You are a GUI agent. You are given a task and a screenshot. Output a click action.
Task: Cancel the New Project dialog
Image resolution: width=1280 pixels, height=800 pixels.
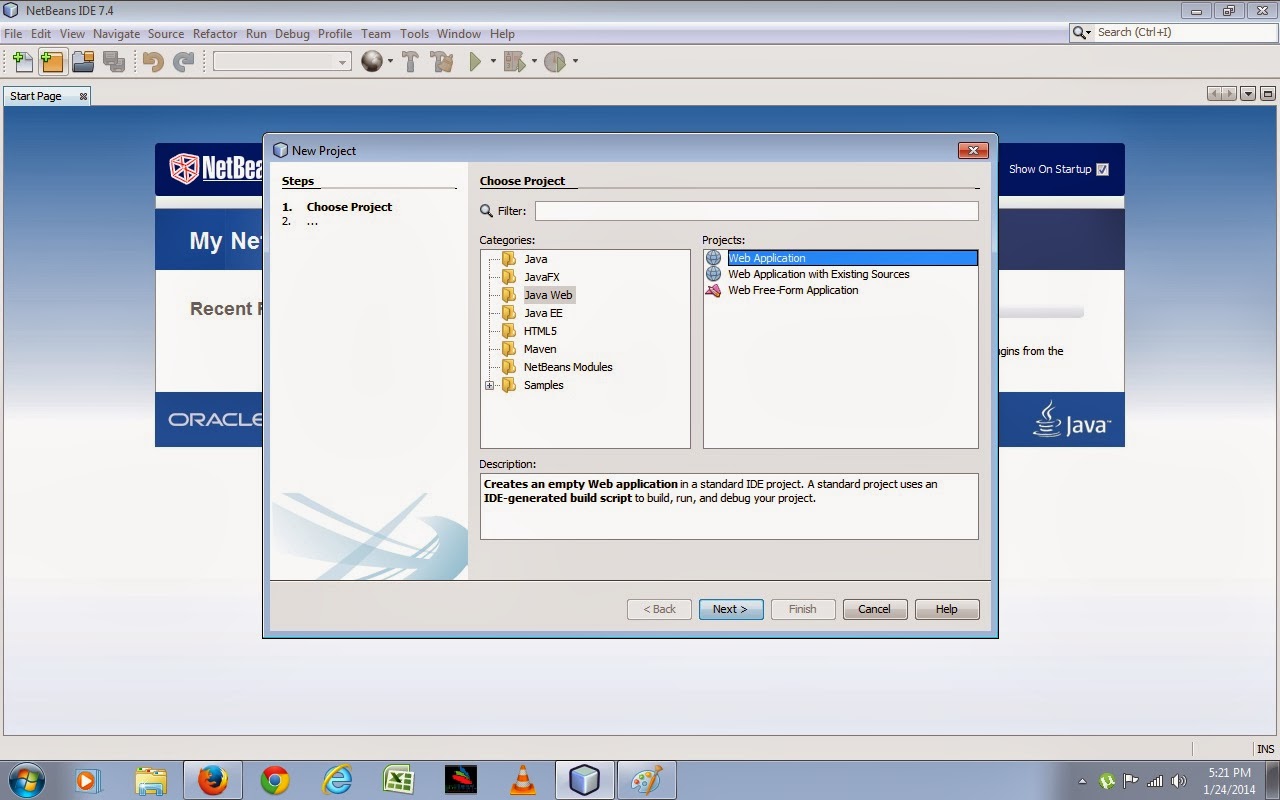(x=874, y=609)
